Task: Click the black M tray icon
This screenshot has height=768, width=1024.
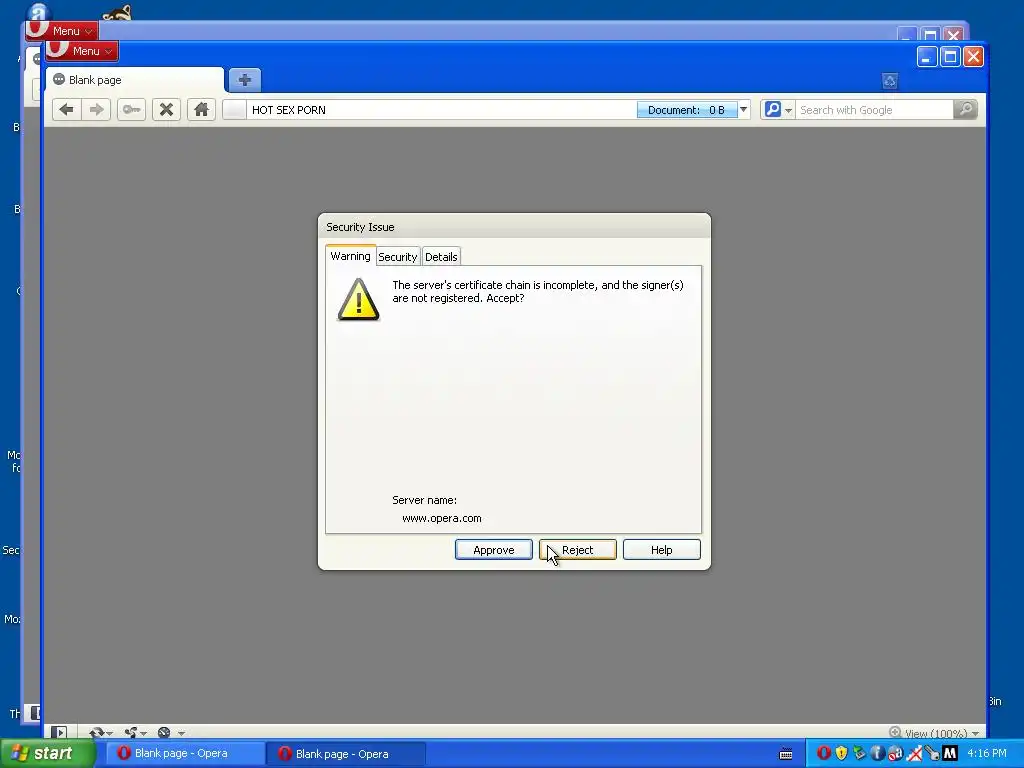Action: pos(950,753)
